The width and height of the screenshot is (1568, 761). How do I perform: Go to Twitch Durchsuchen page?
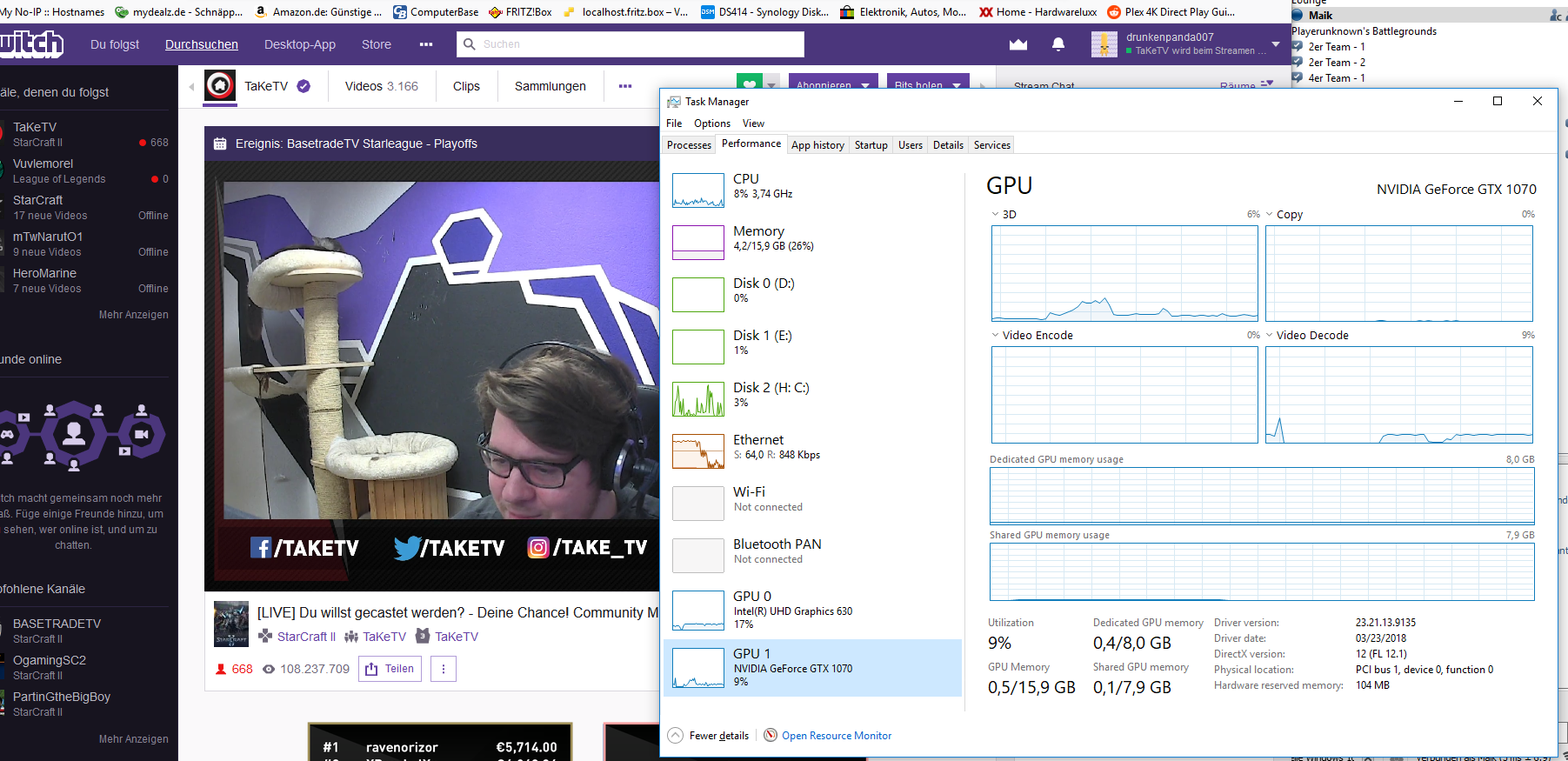(x=202, y=44)
